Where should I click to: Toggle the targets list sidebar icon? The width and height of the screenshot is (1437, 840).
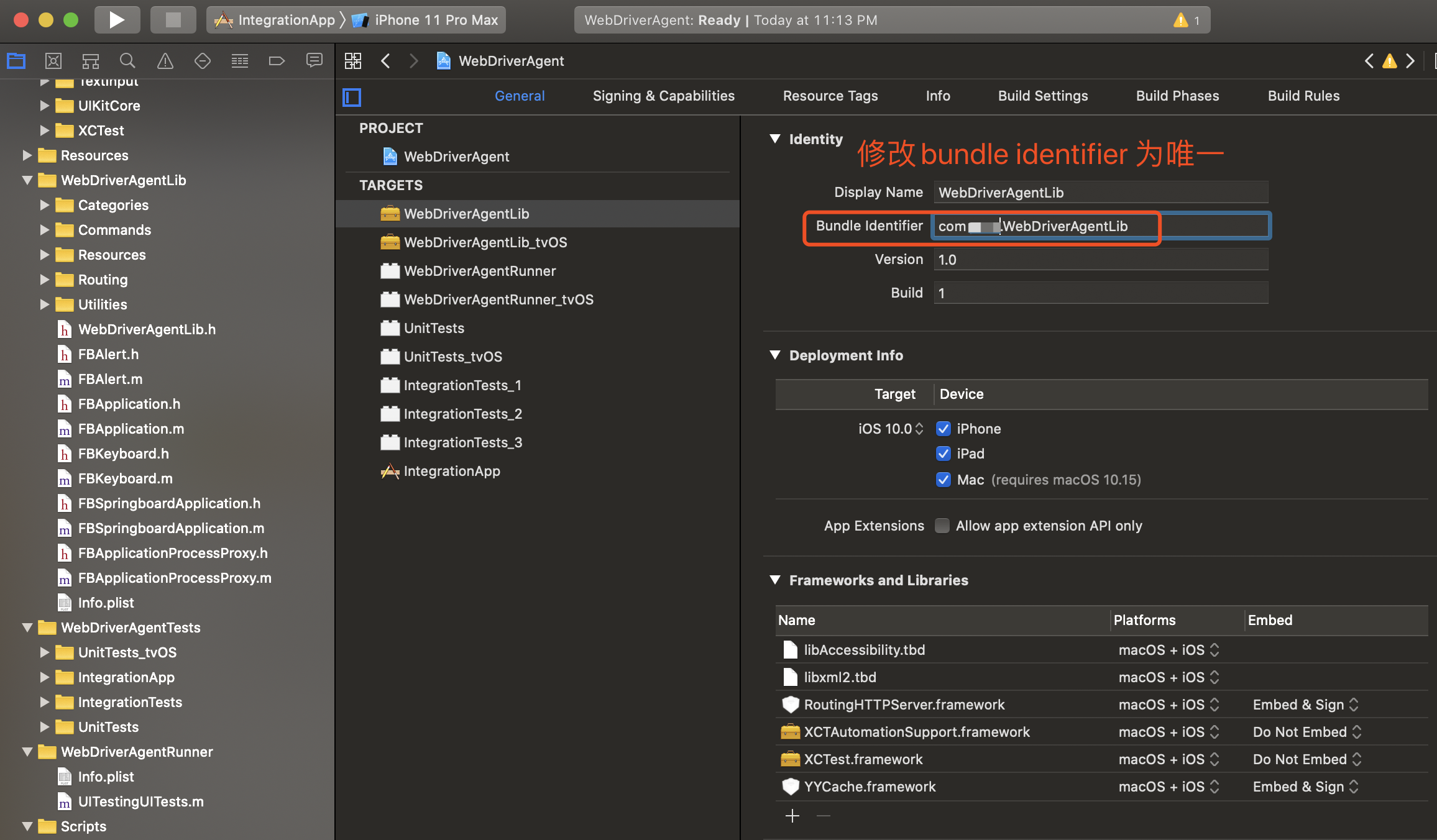click(x=352, y=97)
